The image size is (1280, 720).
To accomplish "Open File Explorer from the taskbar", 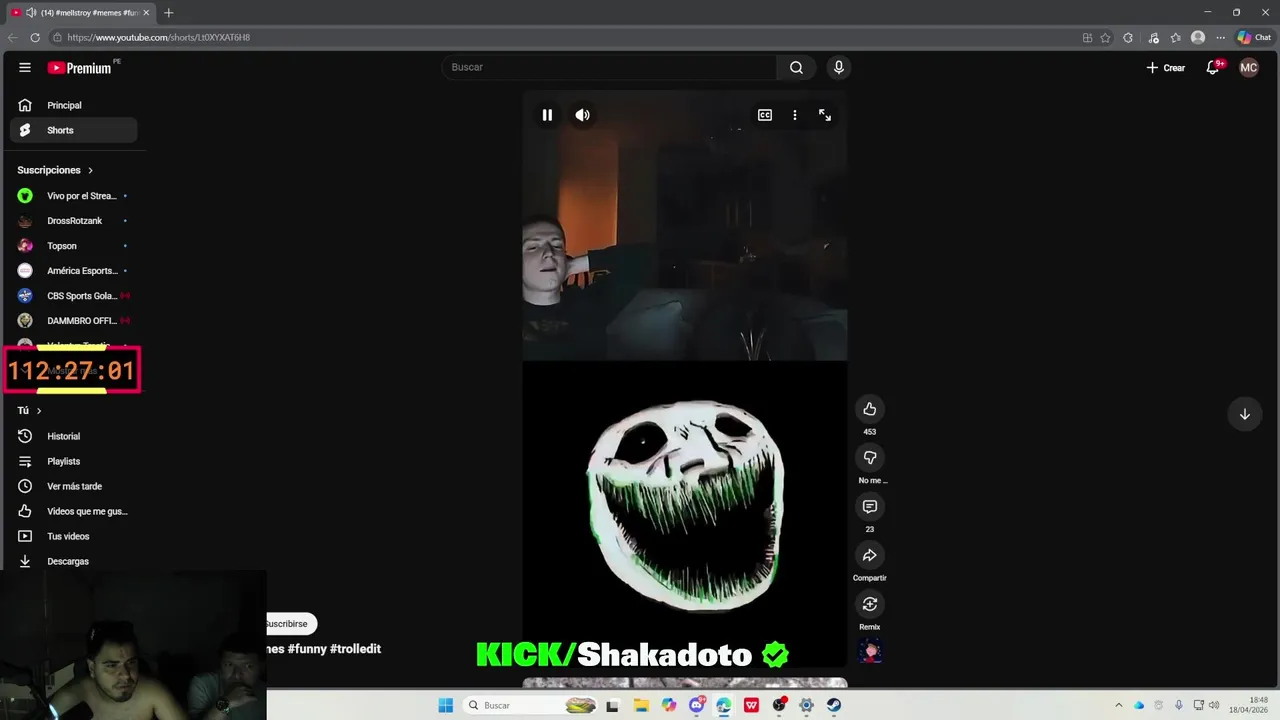I will coord(641,705).
